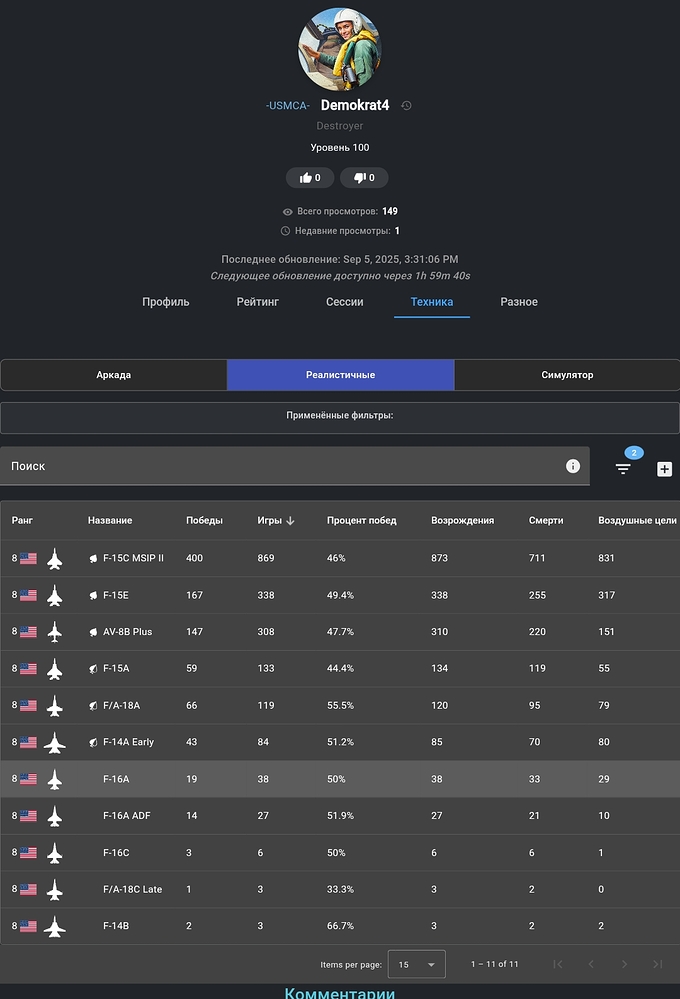Click the add column plus icon

664,469
